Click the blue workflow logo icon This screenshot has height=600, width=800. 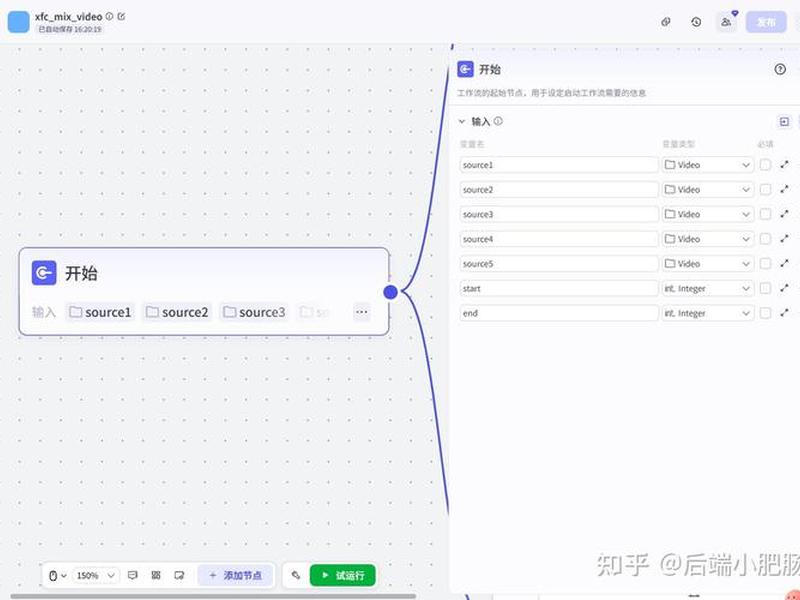click(x=18, y=22)
